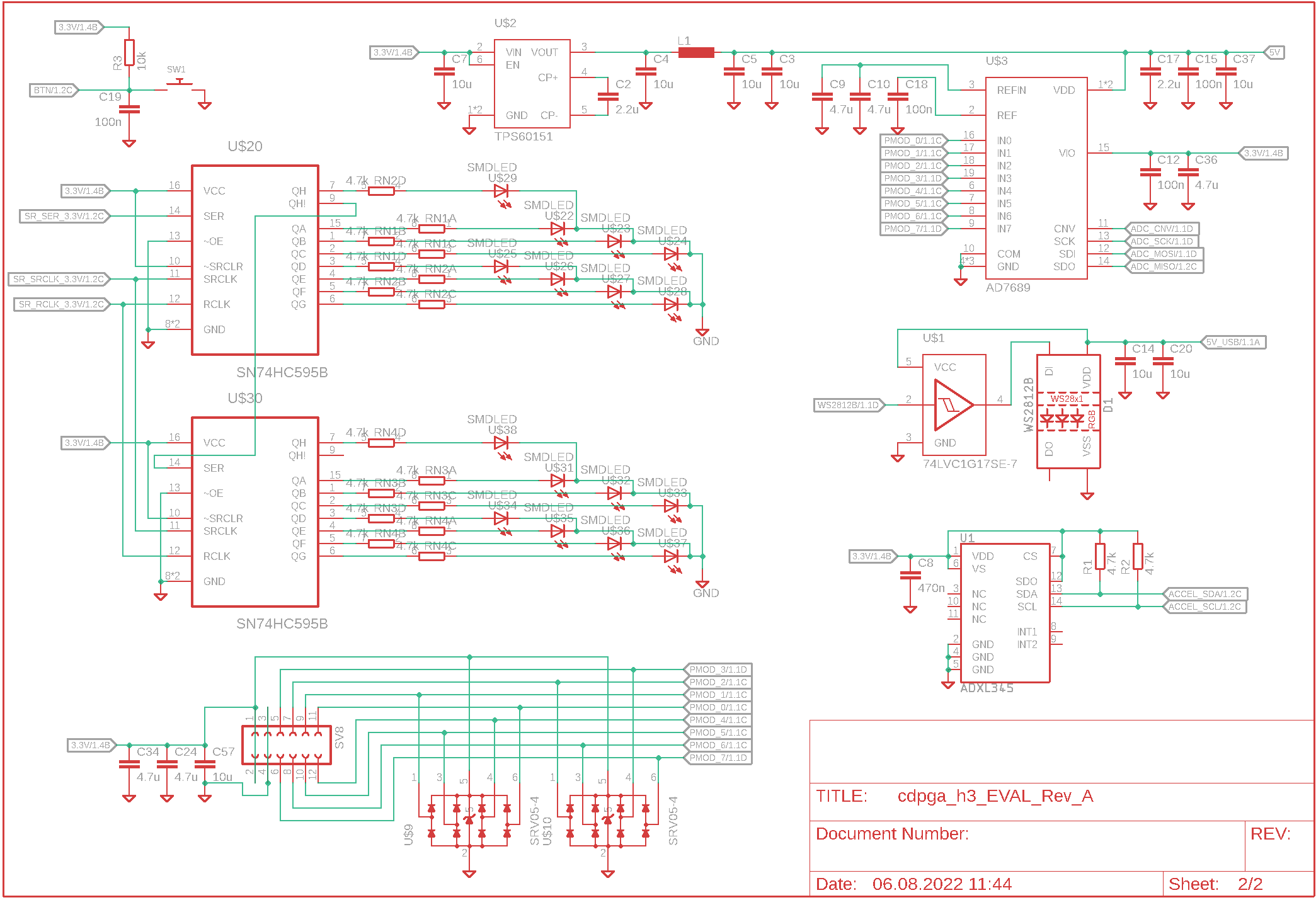The width and height of the screenshot is (1316, 900).
Task: Click the SW1 pushbutton switch symbol
Action: point(180,85)
